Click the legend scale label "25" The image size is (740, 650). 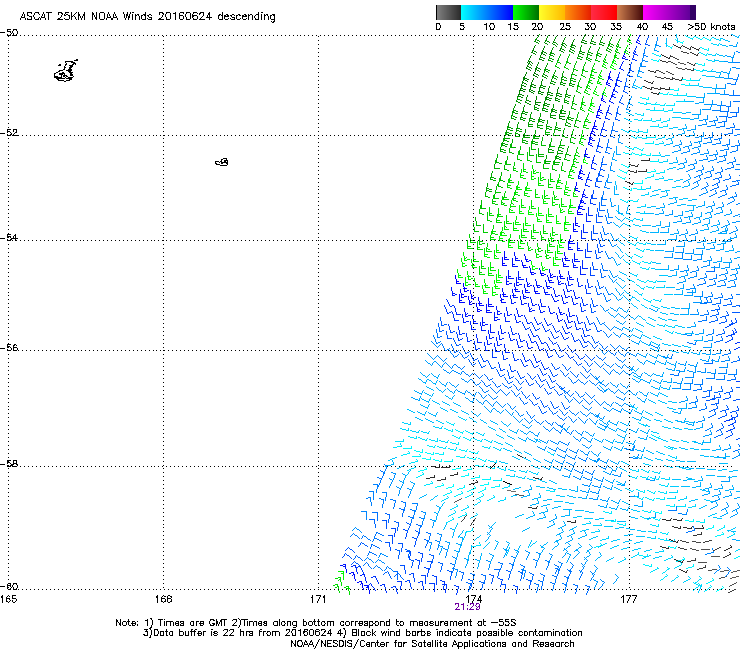click(565, 27)
